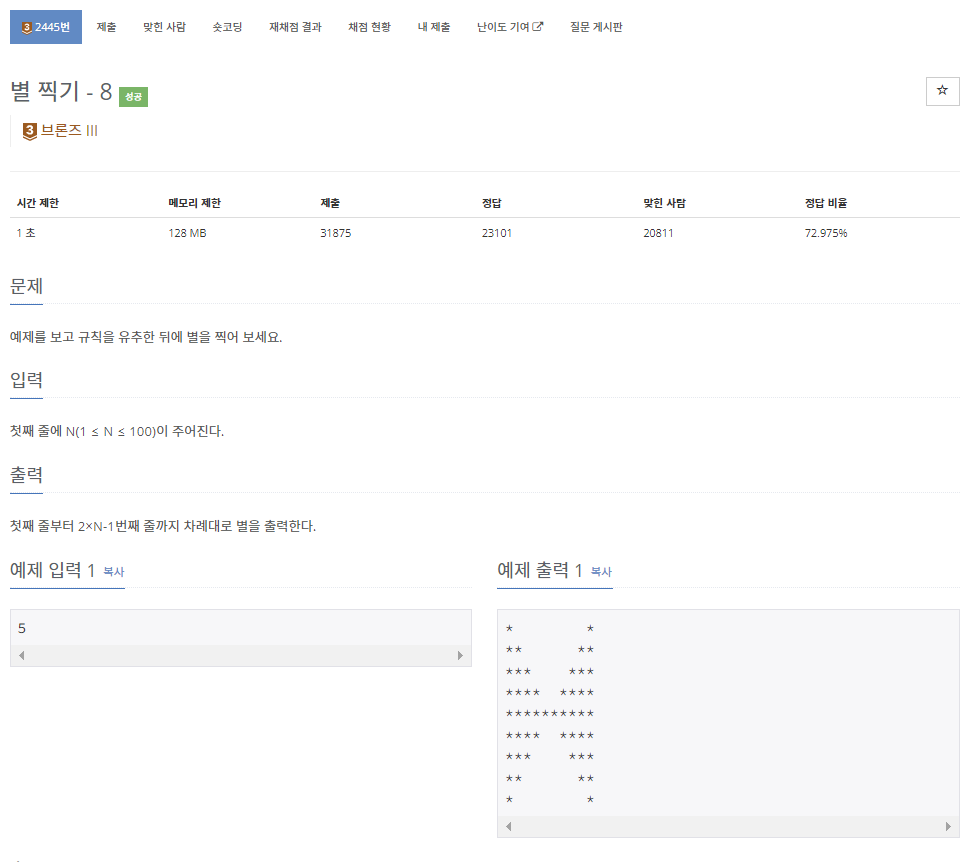Click the 메모리 제한 column header
Viewport: 980px width, 862px height.
tap(194, 203)
